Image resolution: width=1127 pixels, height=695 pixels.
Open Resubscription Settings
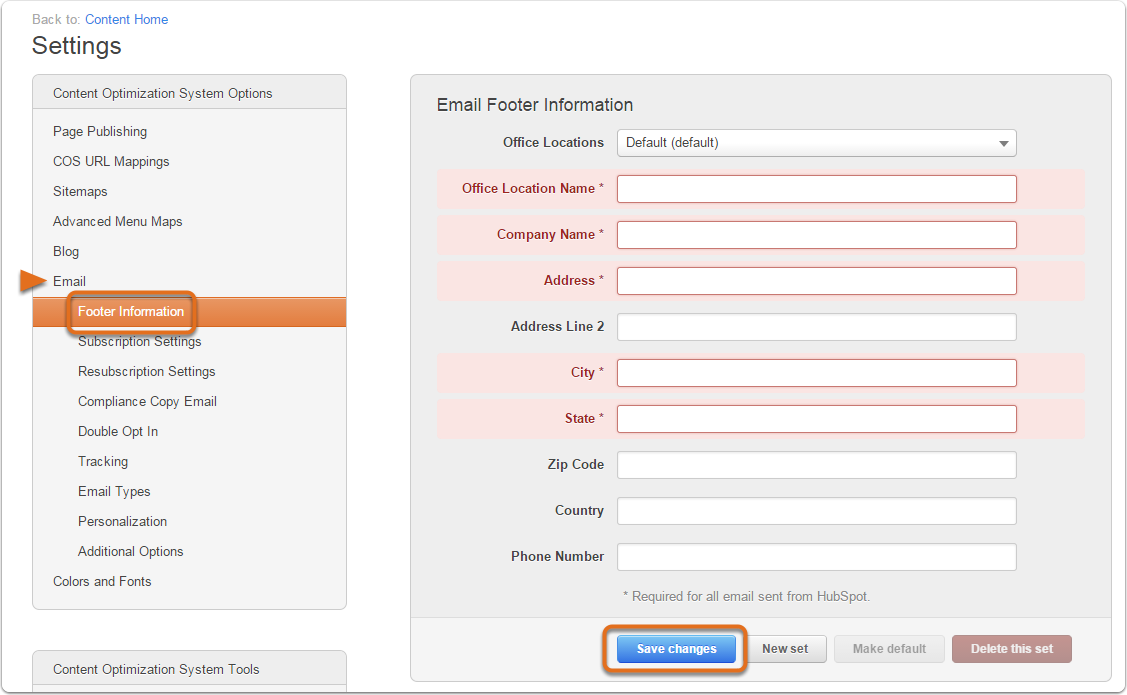click(x=147, y=372)
